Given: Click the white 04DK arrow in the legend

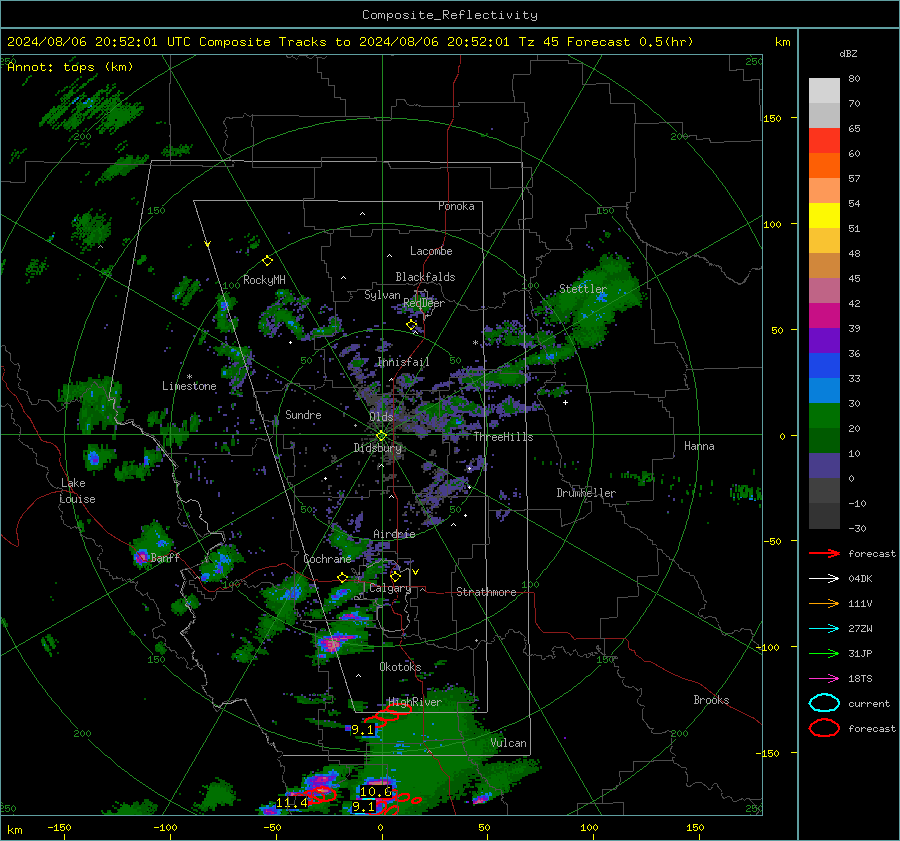Looking at the screenshot, I should [824, 579].
